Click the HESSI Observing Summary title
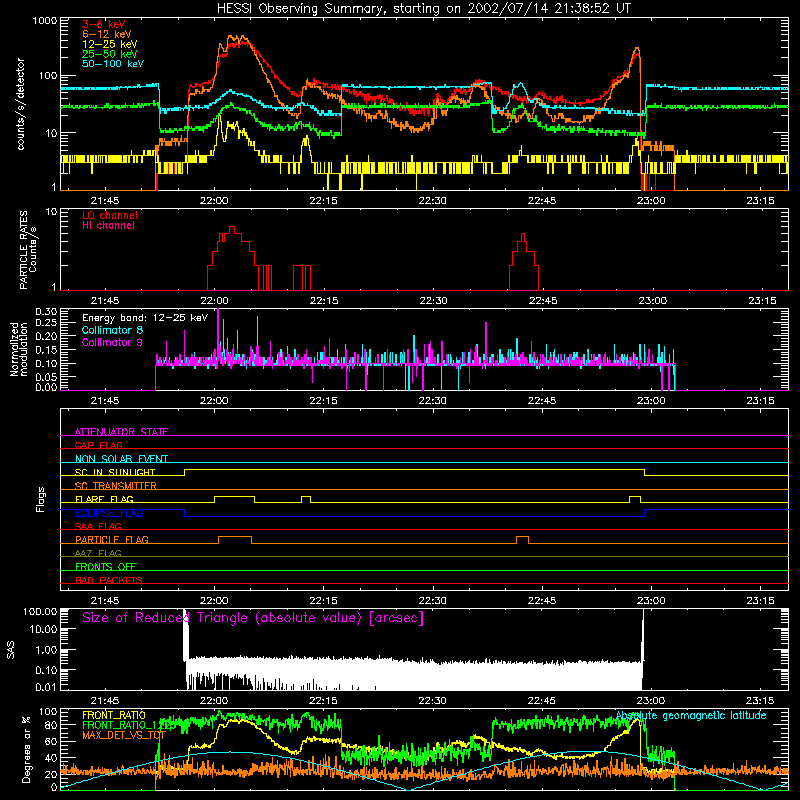Viewport: 800px width, 800px height. [x=423, y=8]
